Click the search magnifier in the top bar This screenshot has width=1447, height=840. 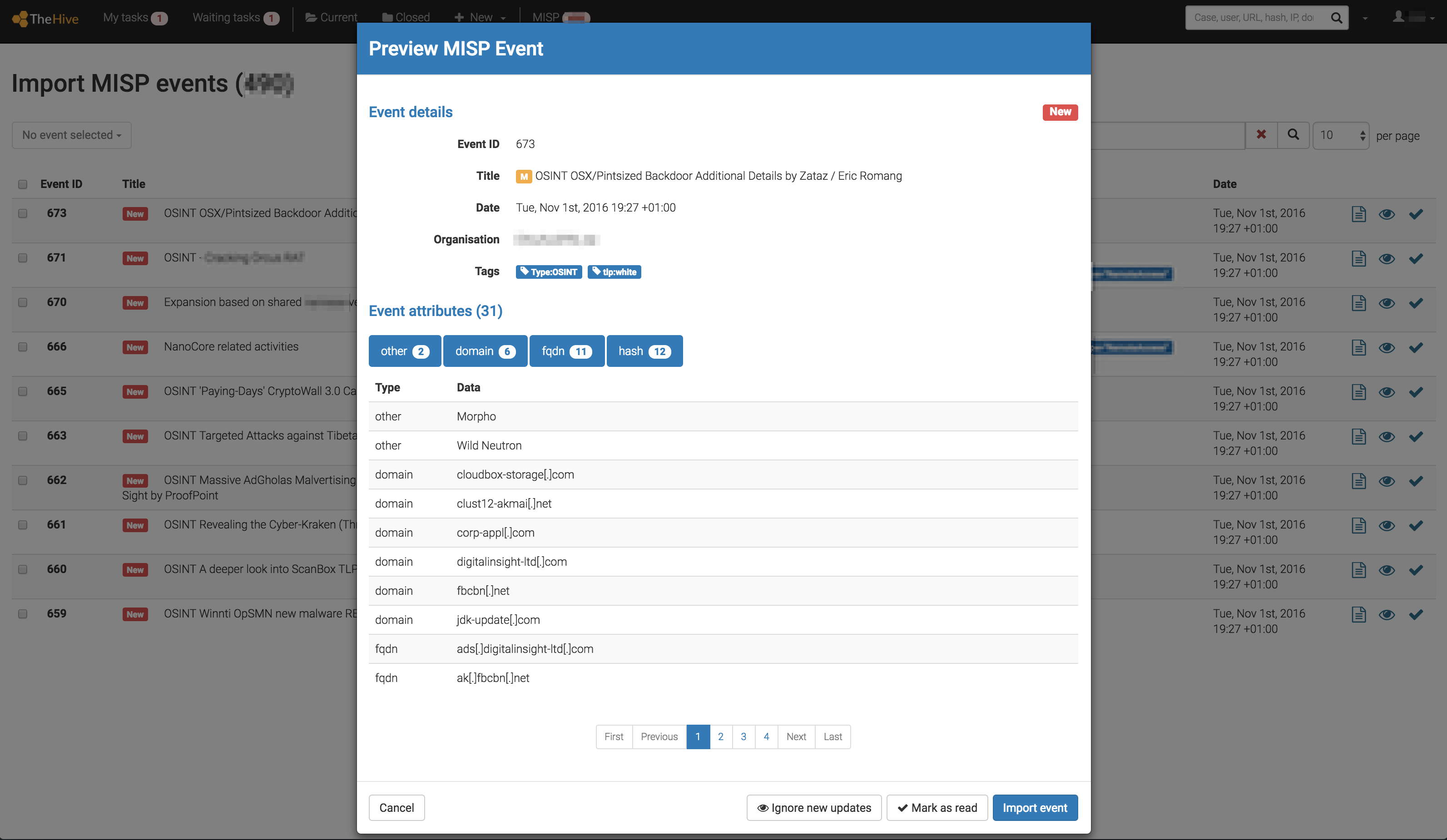[1336, 17]
